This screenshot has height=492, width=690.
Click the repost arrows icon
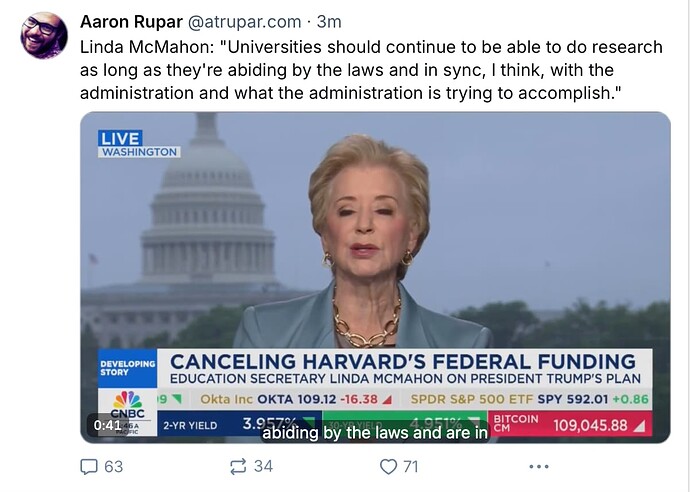point(239,466)
